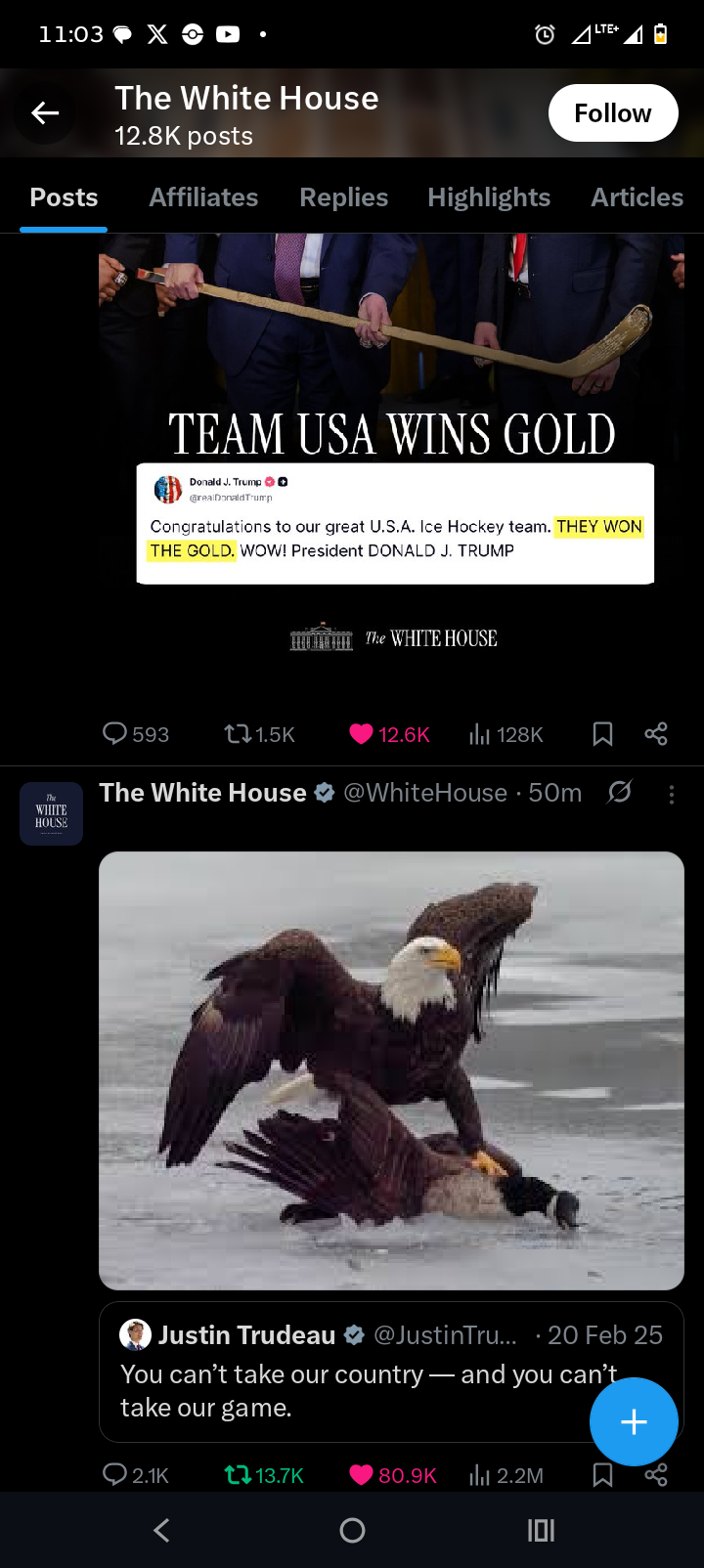Viewport: 704px width, 1568px height.
Task: Repost the Team USA Wins Gold post
Action: (x=259, y=734)
